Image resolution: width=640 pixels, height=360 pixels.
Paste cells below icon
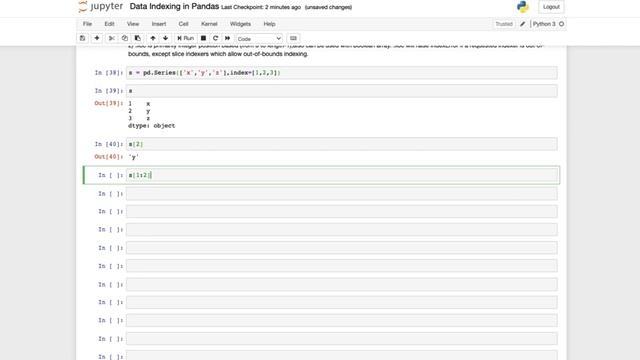pos(138,38)
